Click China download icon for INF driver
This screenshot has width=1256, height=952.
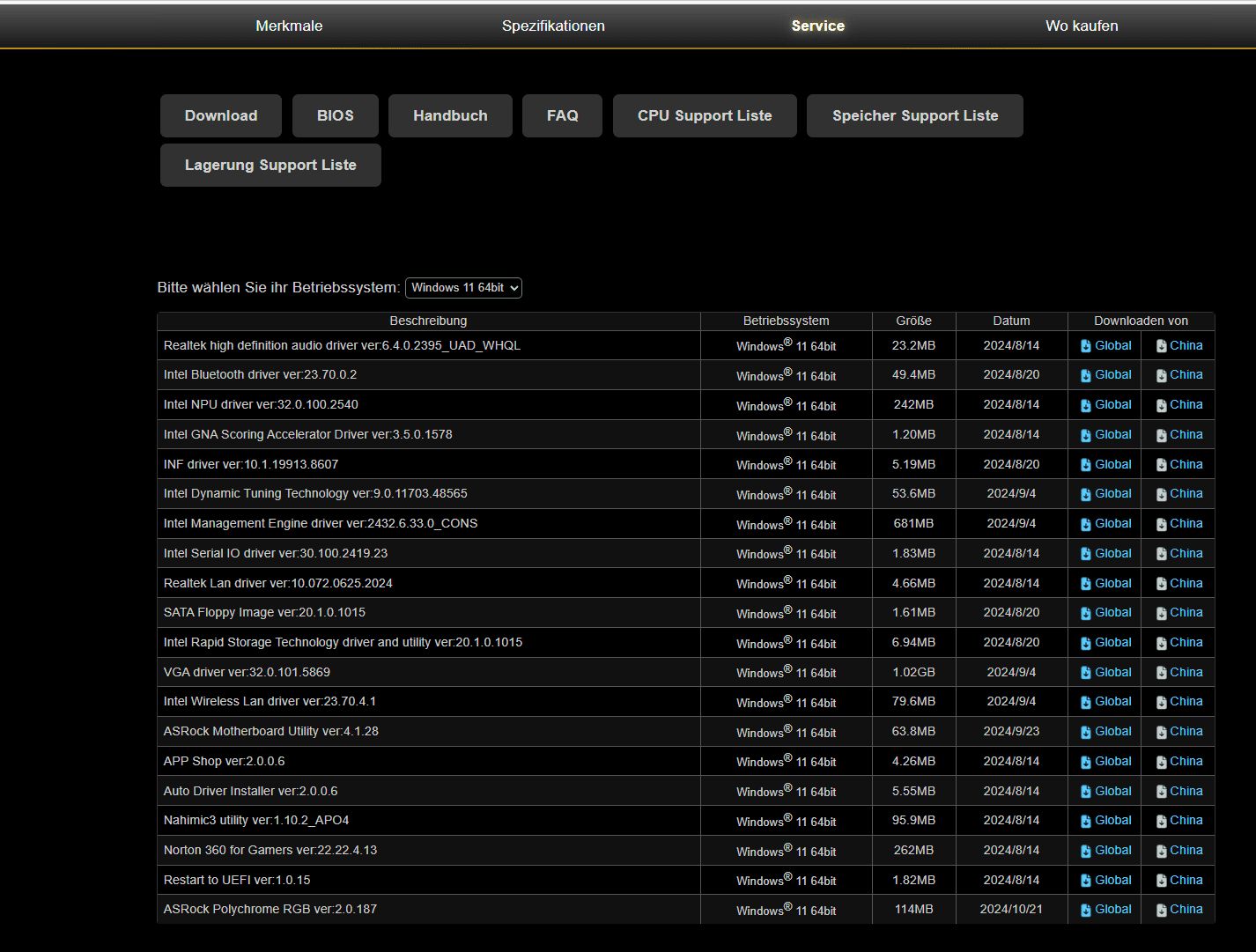pyautogui.click(x=1162, y=465)
